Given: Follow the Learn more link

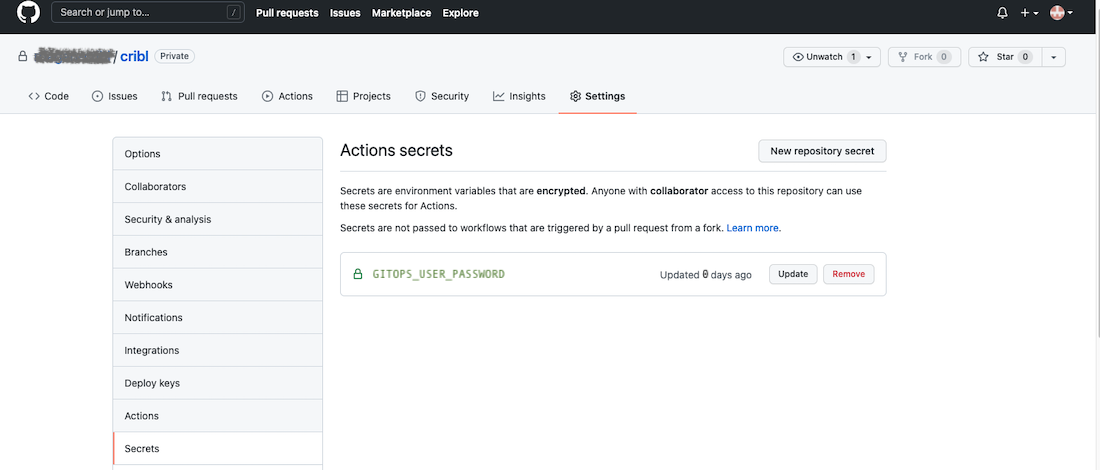Looking at the screenshot, I should click(752, 228).
